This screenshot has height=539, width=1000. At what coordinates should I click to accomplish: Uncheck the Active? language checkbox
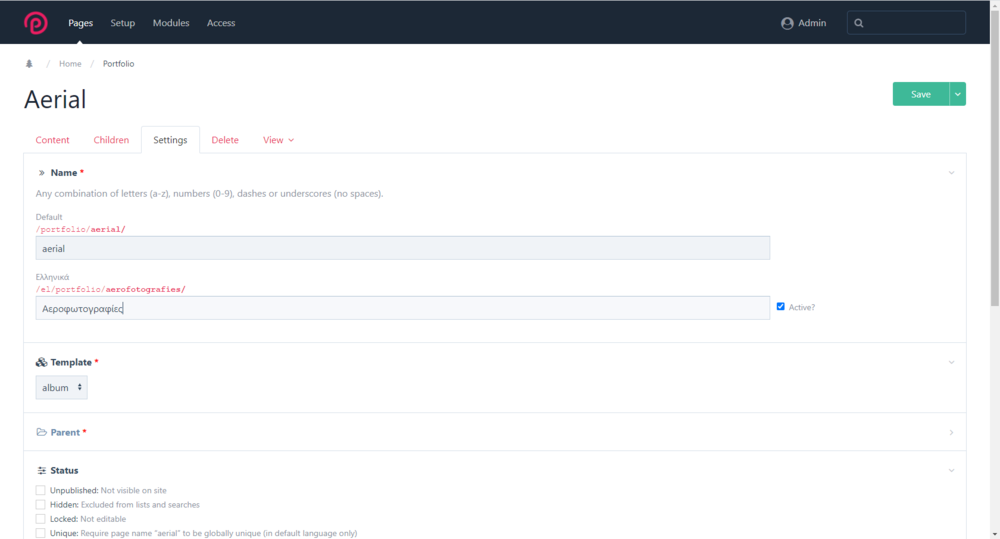click(781, 307)
